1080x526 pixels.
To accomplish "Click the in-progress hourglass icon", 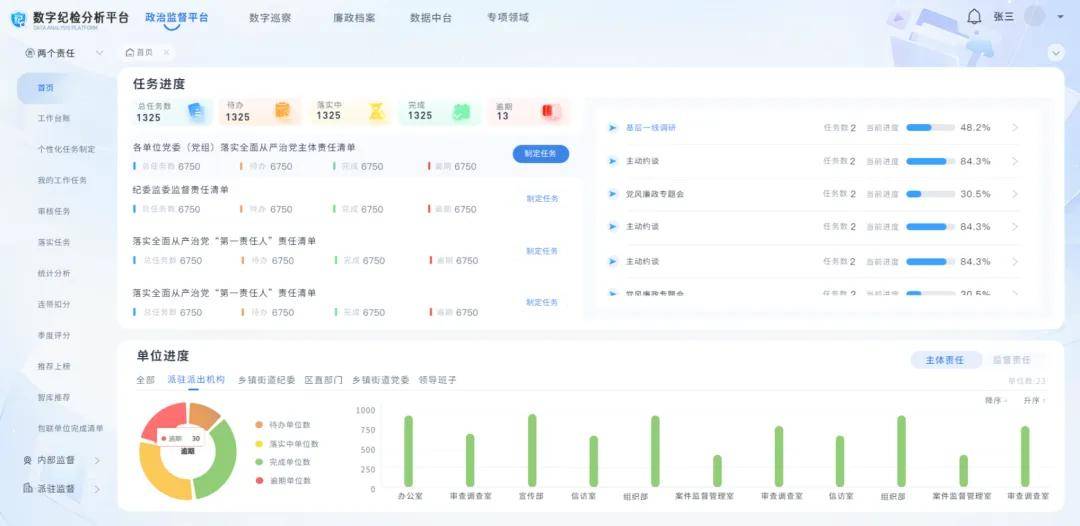I will pyautogui.click(x=376, y=111).
